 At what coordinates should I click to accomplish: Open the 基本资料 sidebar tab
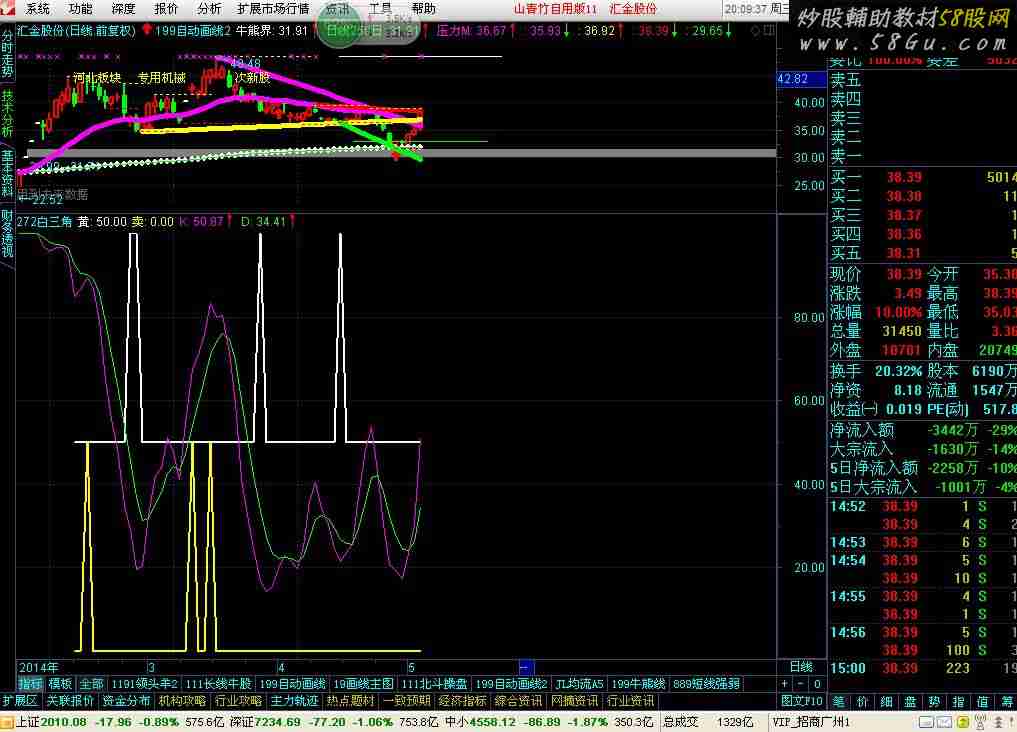(7, 173)
